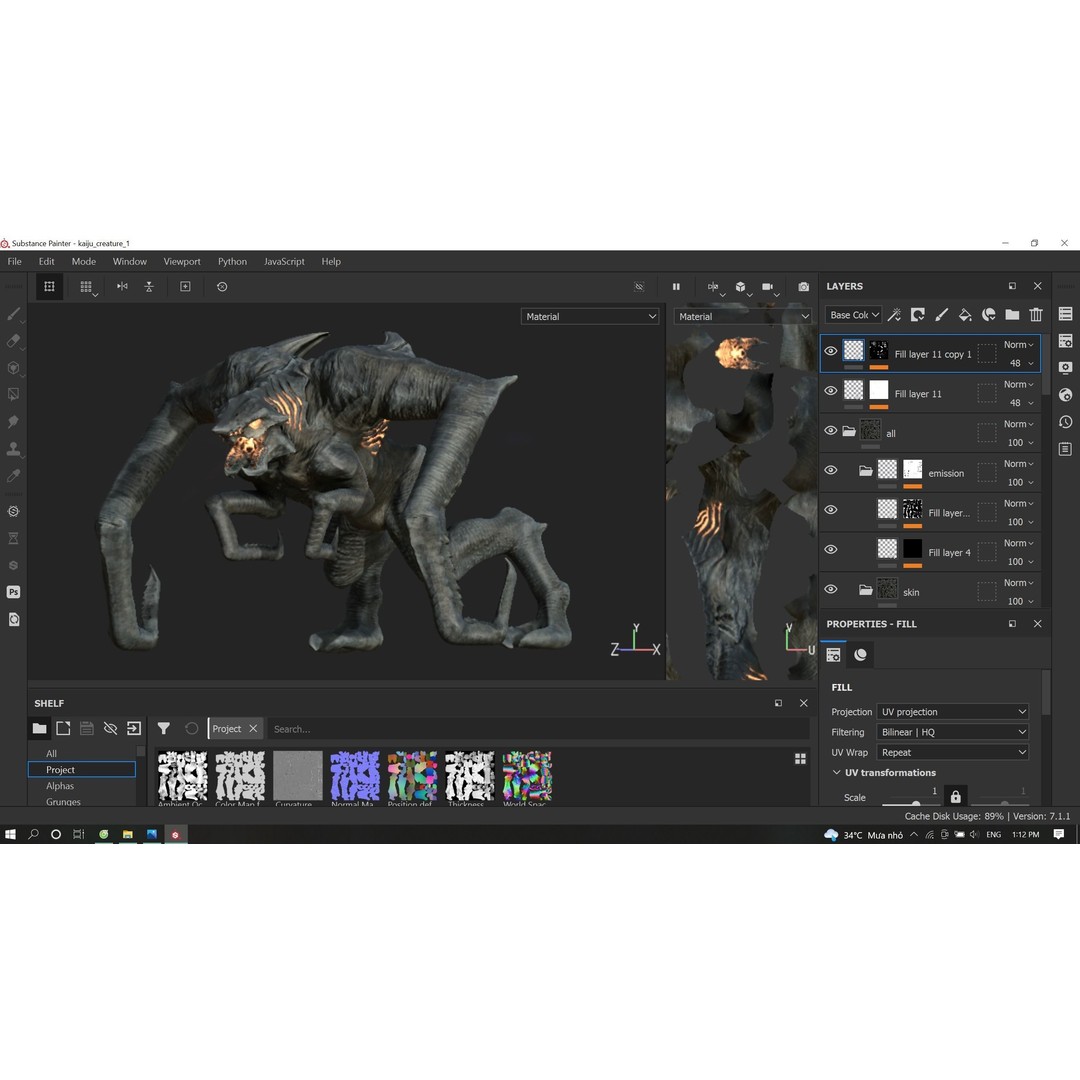Toggle shelf grid thumbnail size icon

point(800,759)
